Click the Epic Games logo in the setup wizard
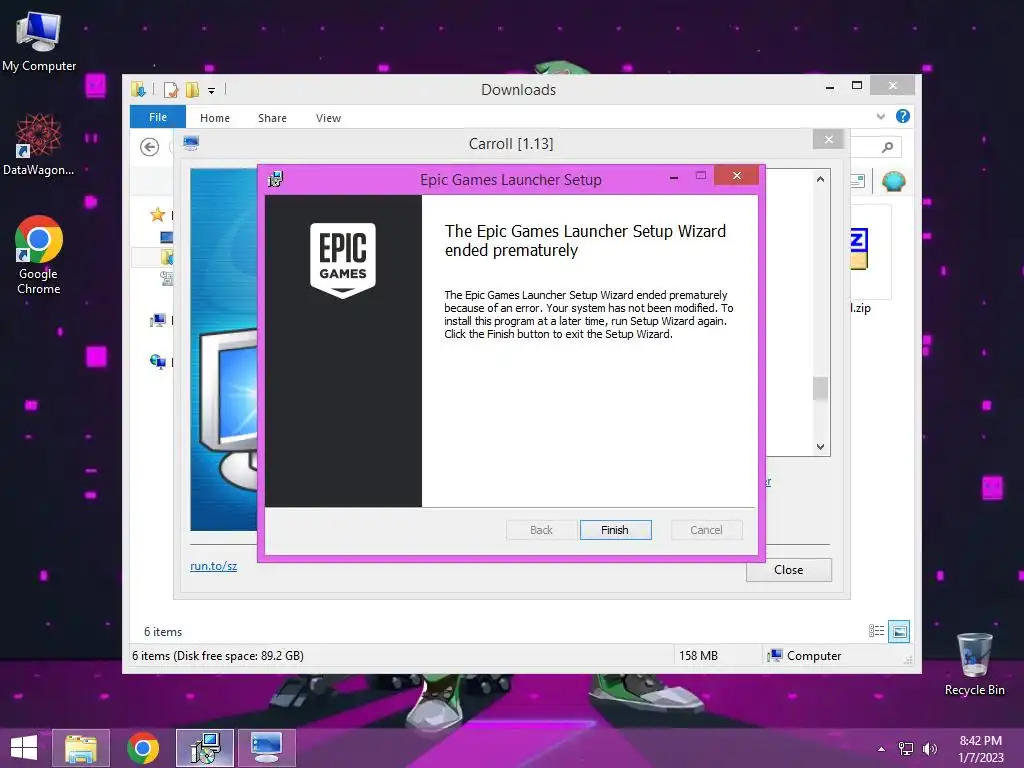 [x=343, y=261]
